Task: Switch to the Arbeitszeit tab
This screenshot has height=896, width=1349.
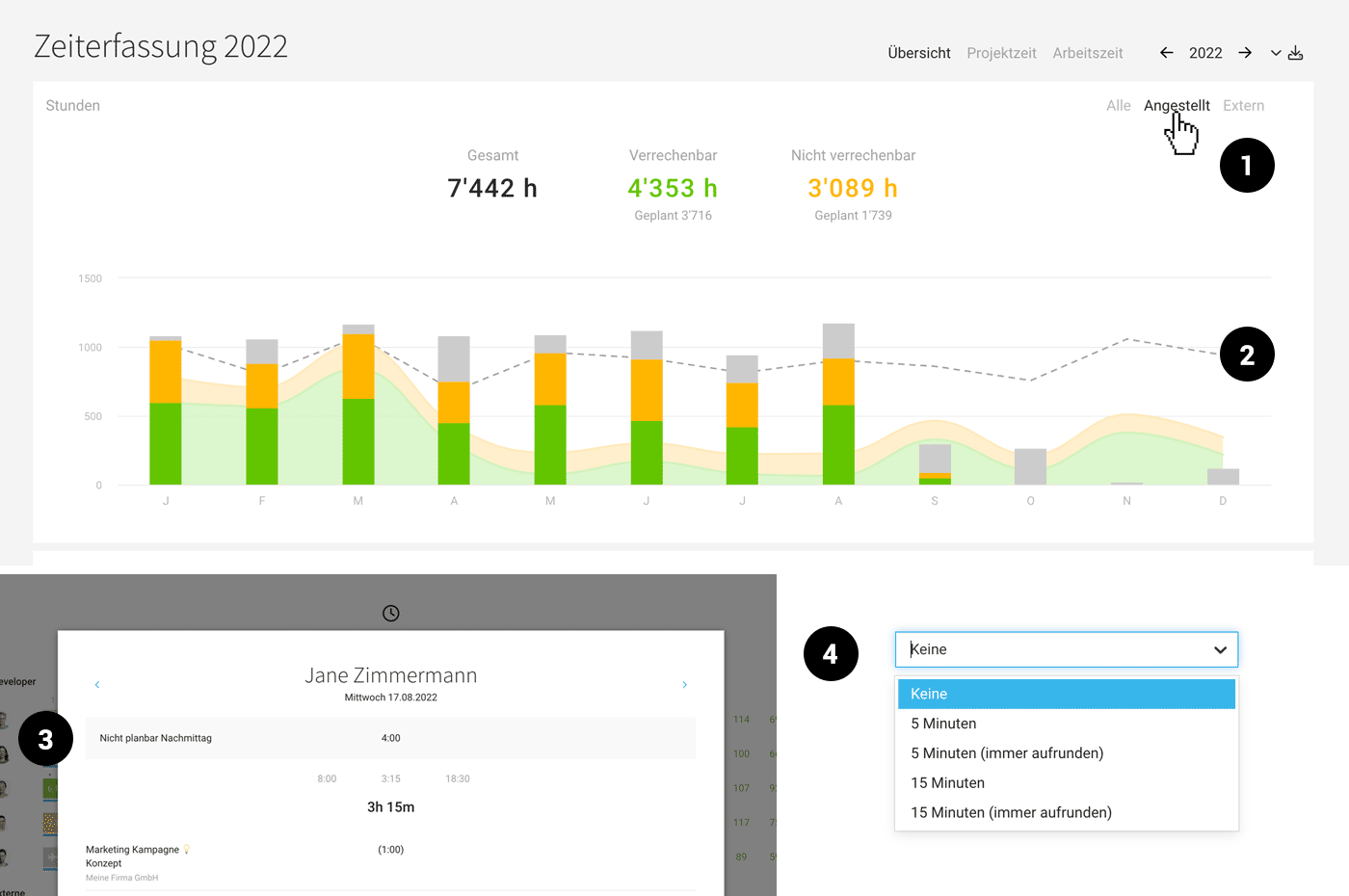Action: point(1088,53)
